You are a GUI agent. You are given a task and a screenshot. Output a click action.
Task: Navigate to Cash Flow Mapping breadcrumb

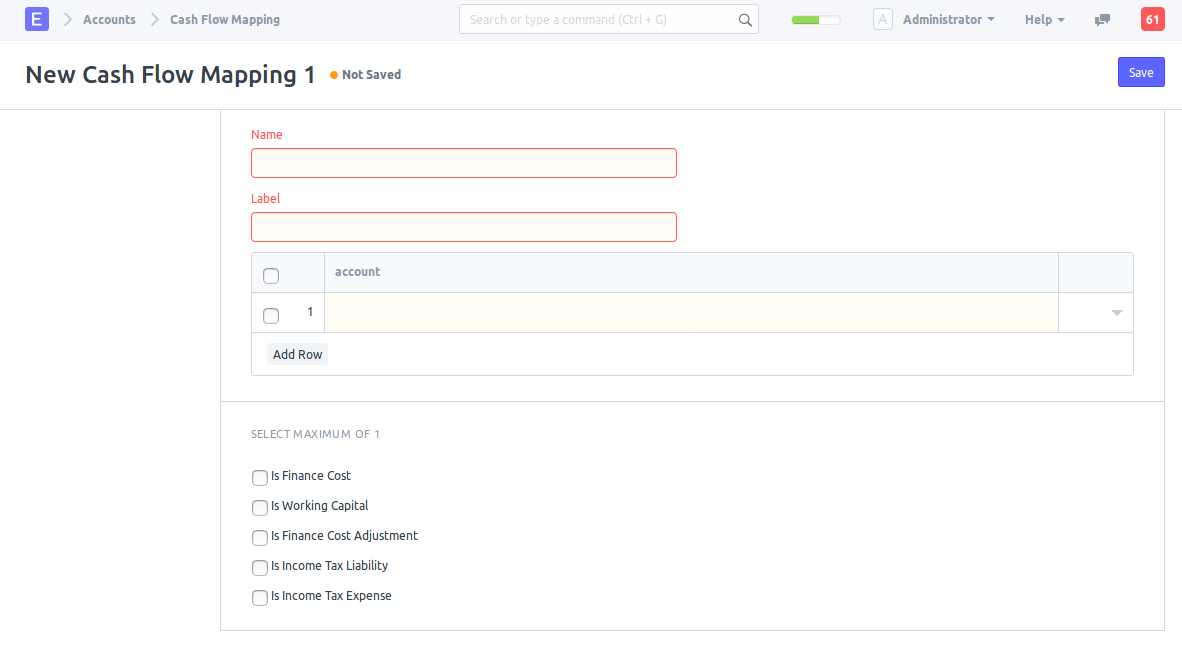(225, 20)
